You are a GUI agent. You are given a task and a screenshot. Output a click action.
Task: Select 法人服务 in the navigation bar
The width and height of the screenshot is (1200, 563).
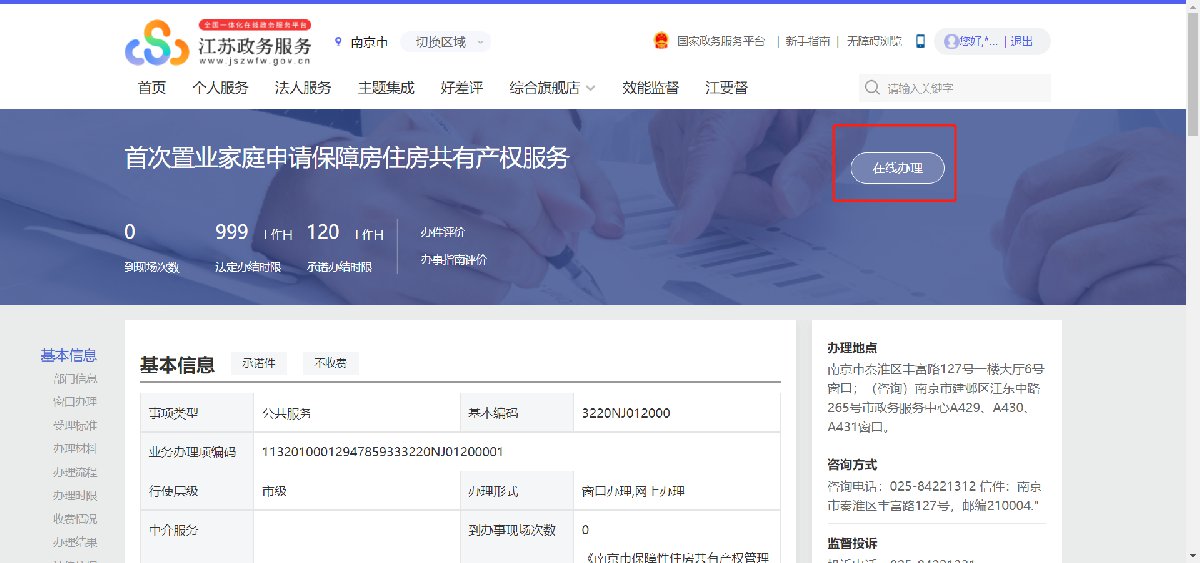tap(303, 88)
